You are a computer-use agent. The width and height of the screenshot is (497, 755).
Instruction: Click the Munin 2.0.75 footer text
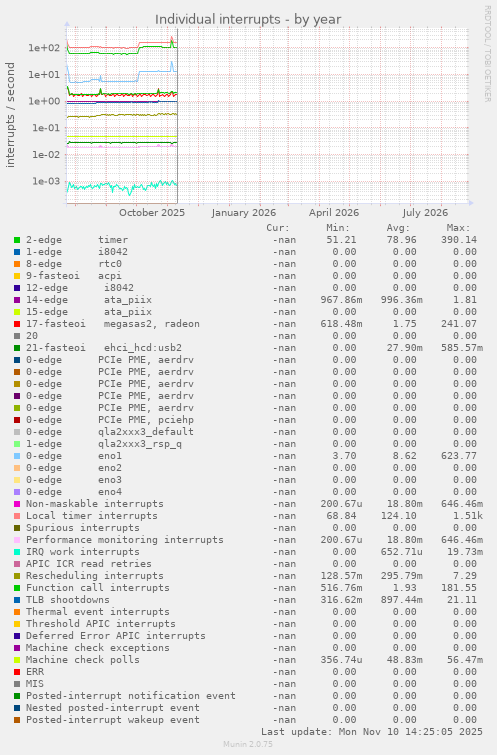[x=248, y=744]
